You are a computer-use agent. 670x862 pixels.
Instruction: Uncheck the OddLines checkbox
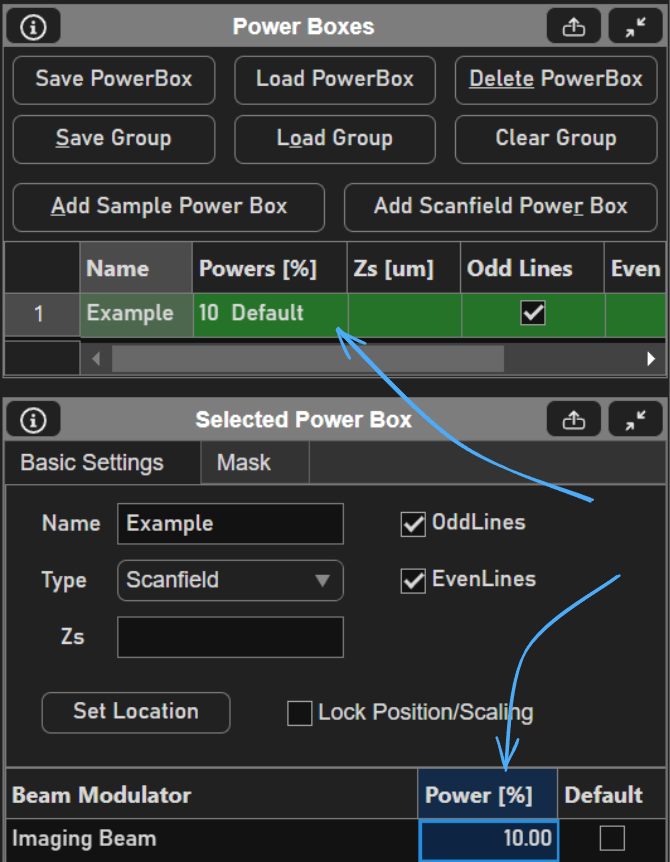413,524
